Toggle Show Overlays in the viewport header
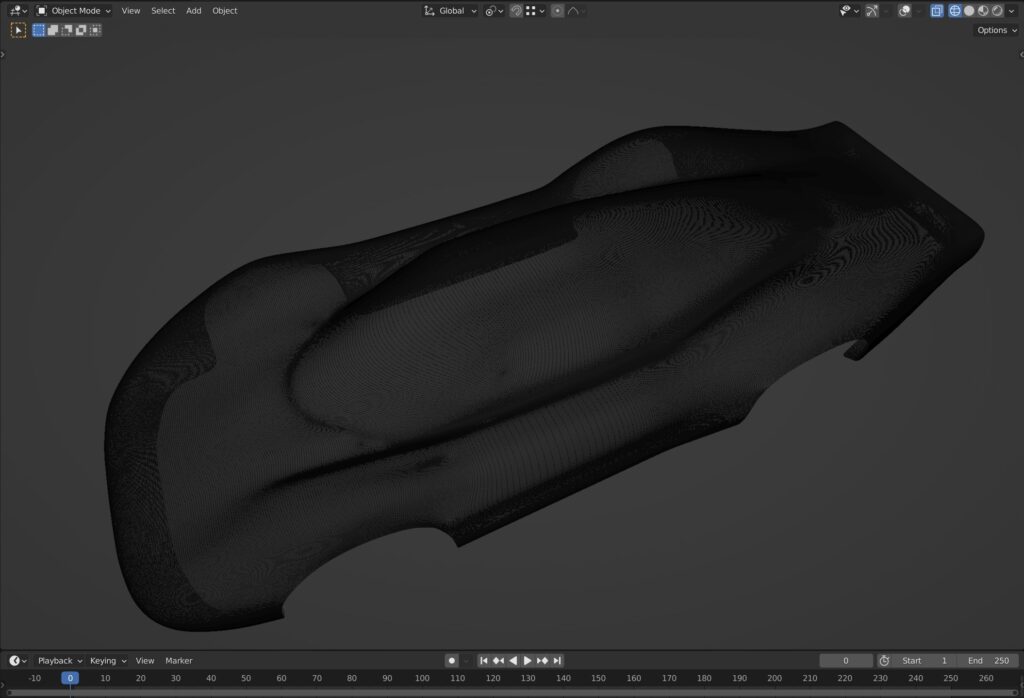Screen dimensions: 1024x698 click(x=905, y=10)
